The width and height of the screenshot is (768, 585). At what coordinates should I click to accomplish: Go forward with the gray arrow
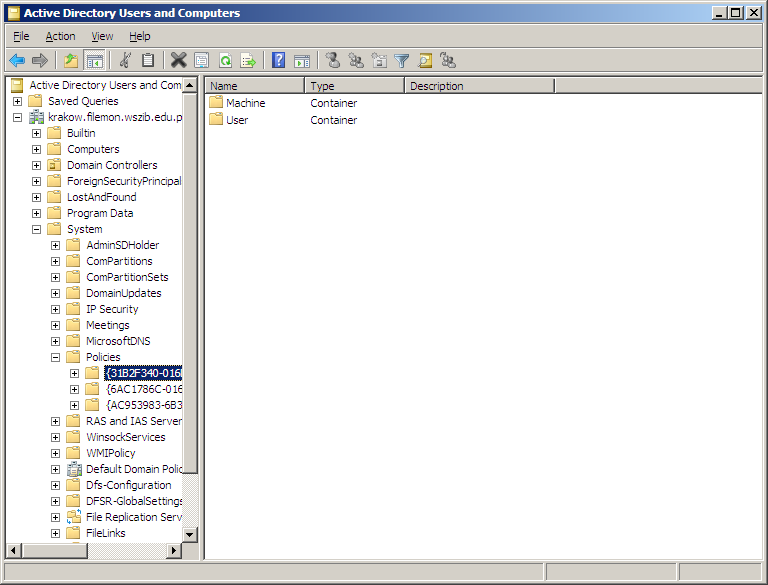[40, 61]
